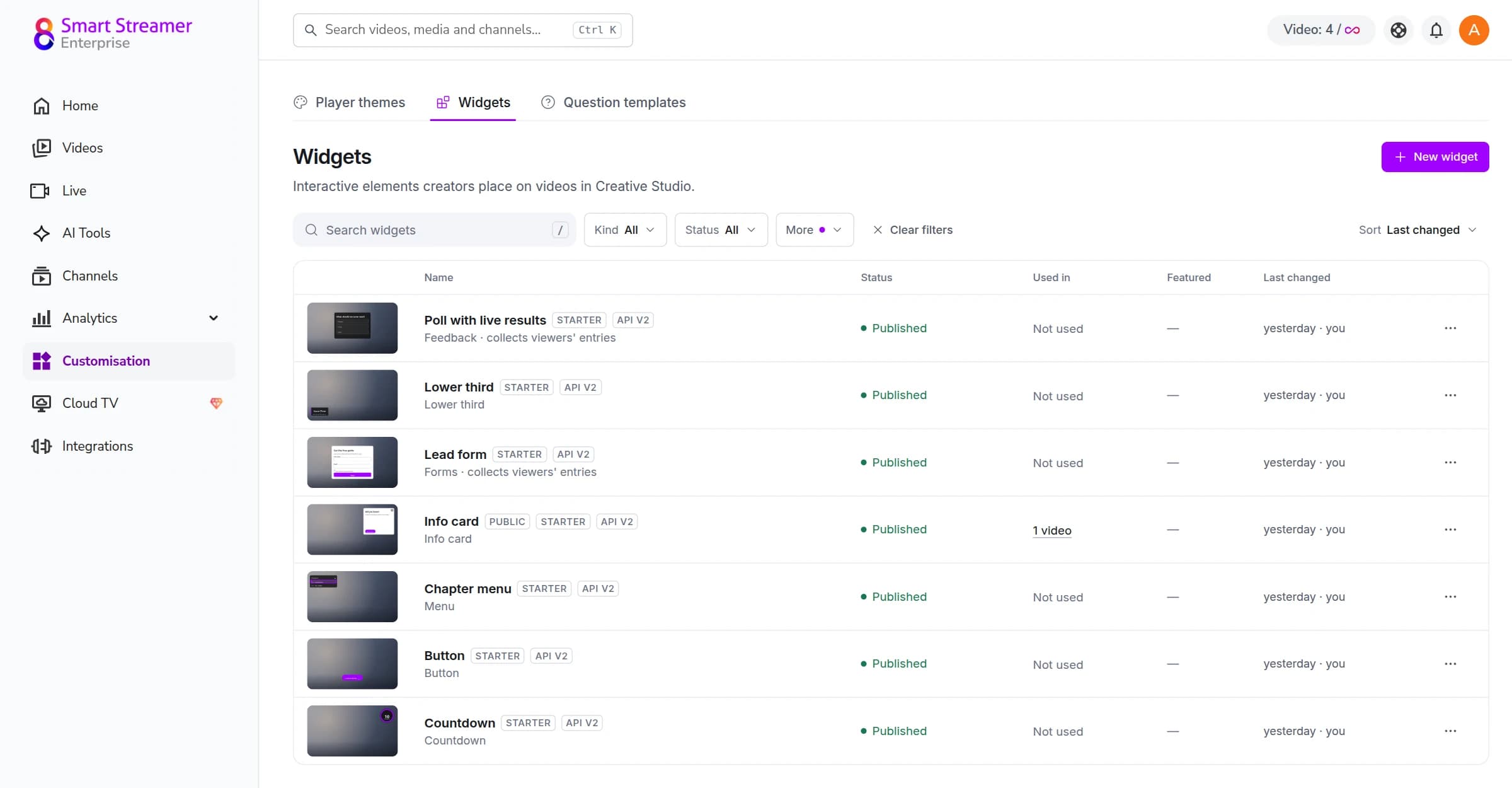Open the Sort Last changed dropdown
Screen dimensions: 1512x788
click(x=1417, y=229)
